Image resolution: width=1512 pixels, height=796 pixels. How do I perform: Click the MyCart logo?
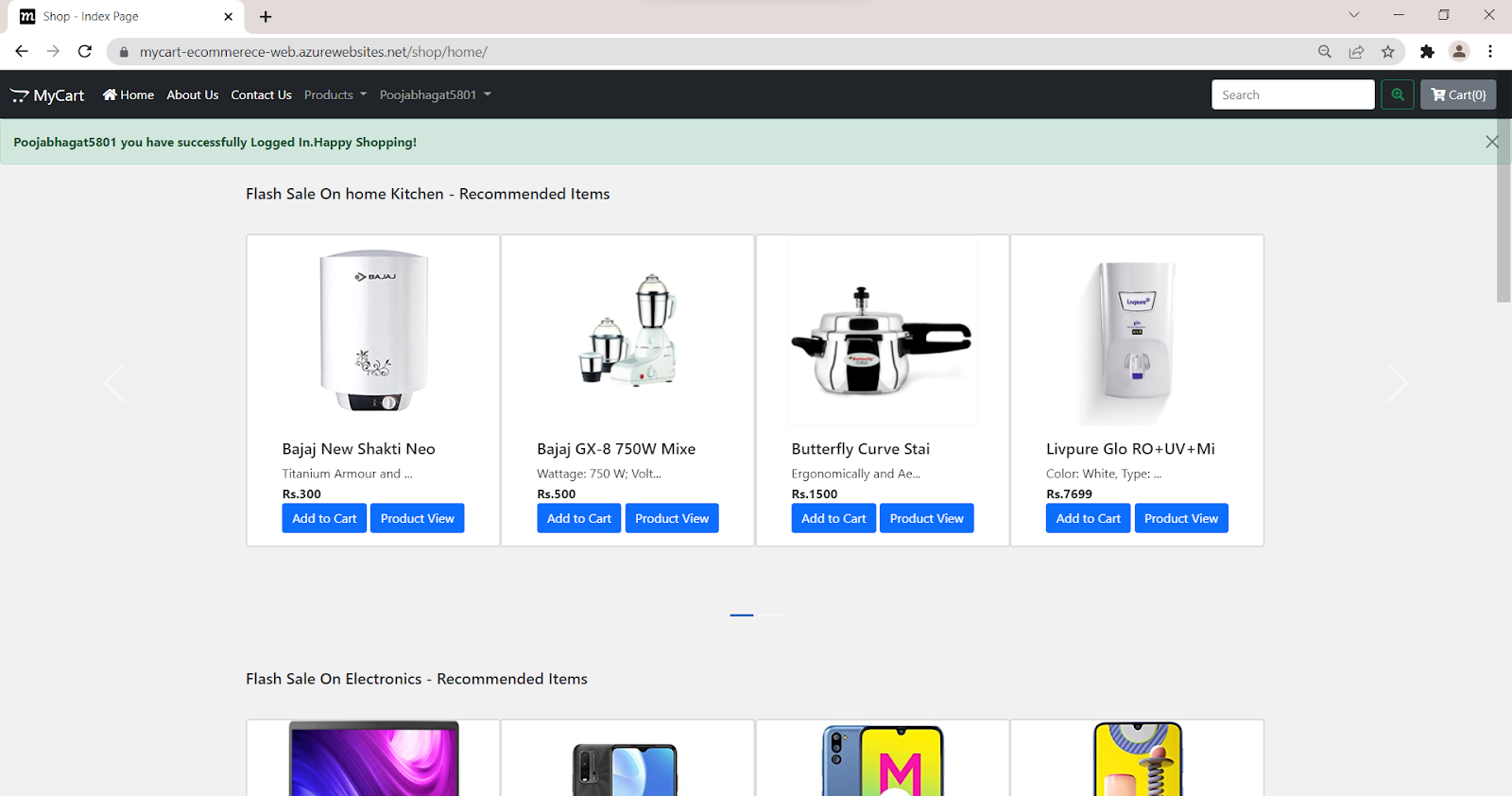[47, 95]
